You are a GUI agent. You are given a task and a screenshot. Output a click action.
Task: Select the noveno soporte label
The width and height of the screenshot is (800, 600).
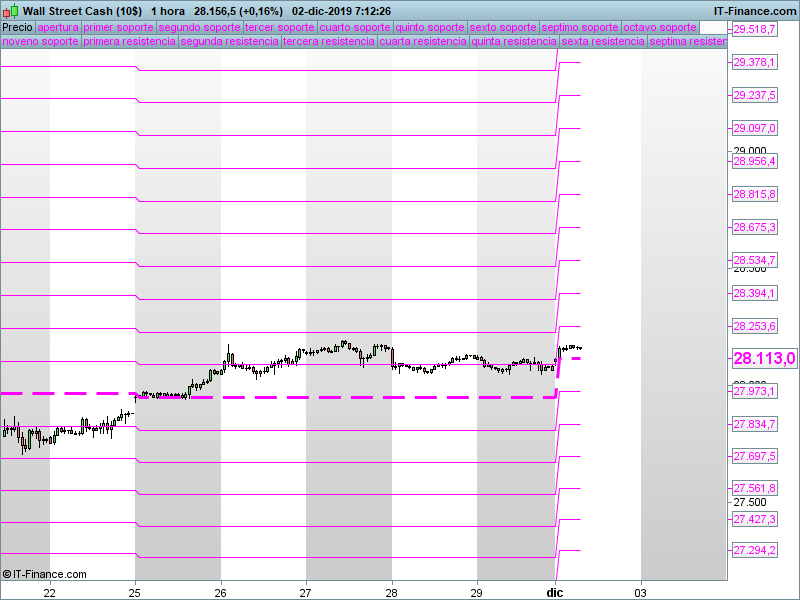[x=40, y=41]
